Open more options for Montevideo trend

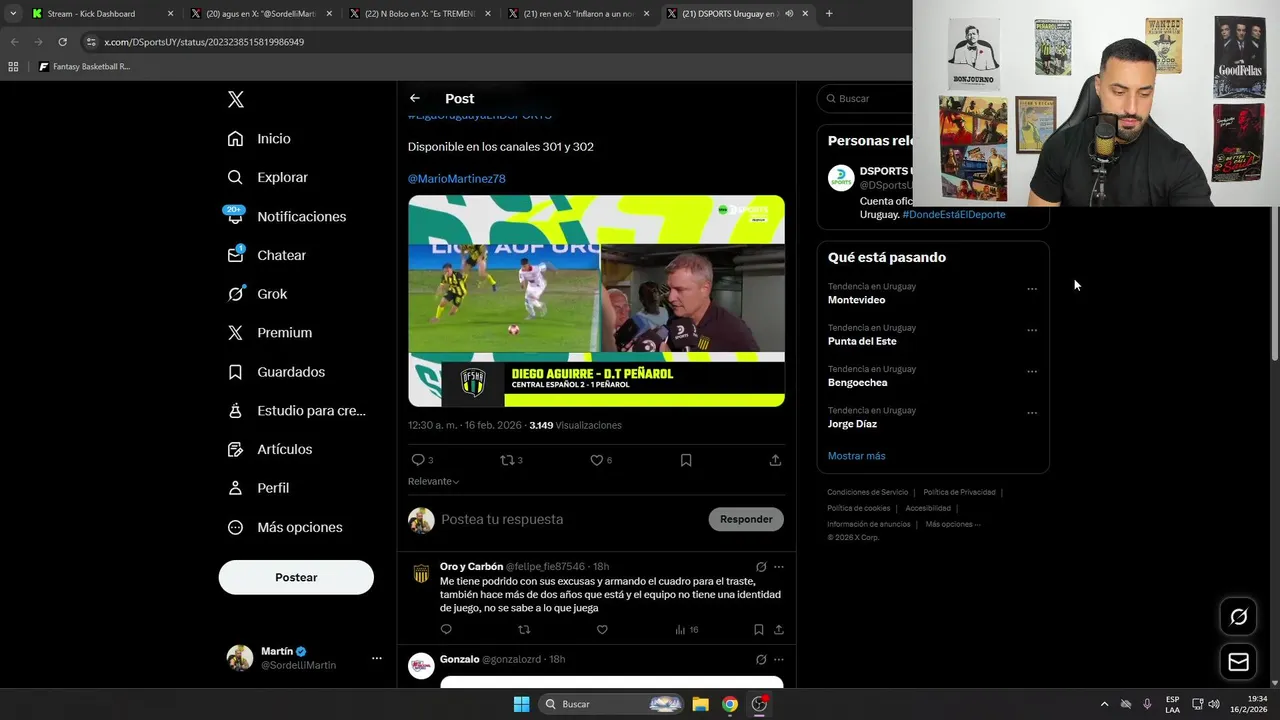tap(1032, 289)
